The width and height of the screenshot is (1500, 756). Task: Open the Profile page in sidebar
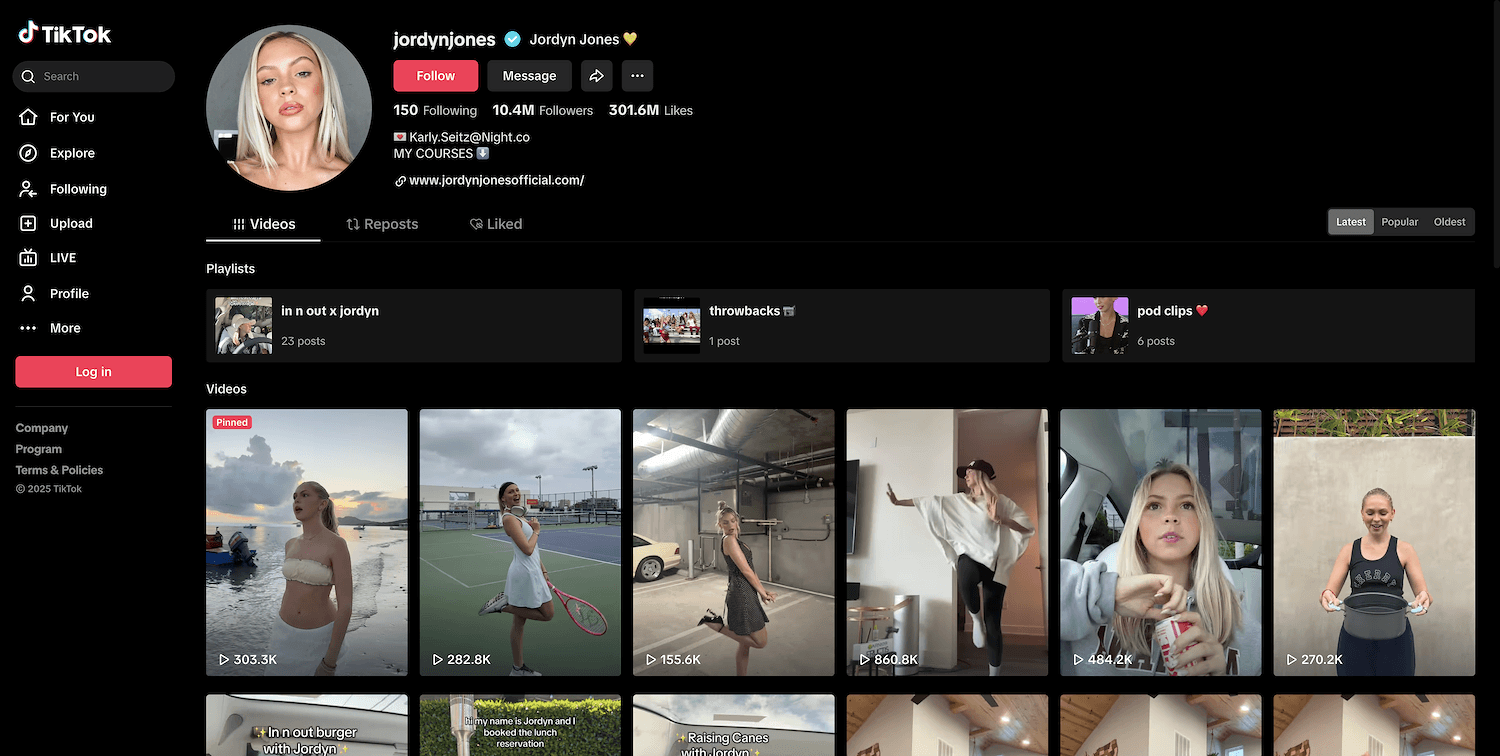point(69,293)
